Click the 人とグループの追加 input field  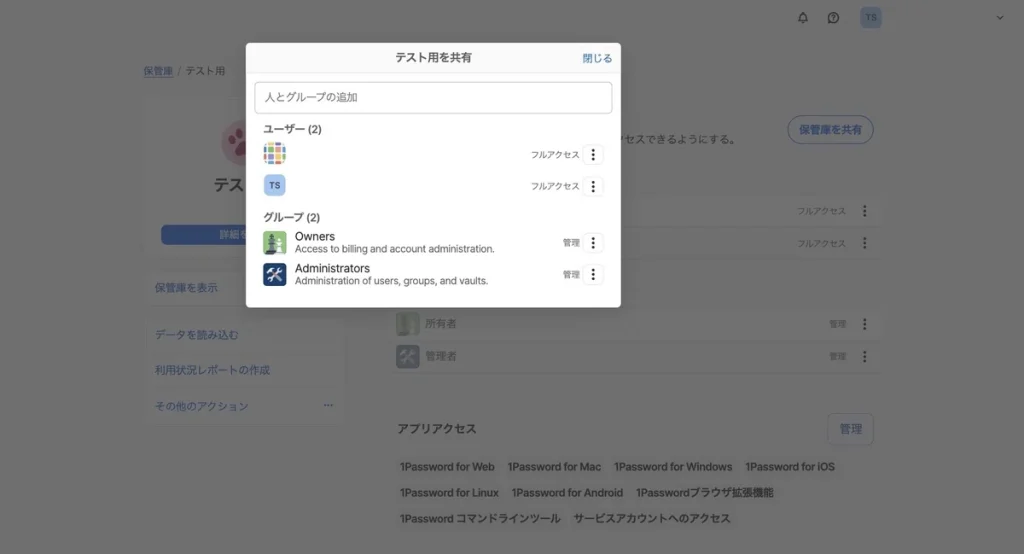[x=433, y=98]
